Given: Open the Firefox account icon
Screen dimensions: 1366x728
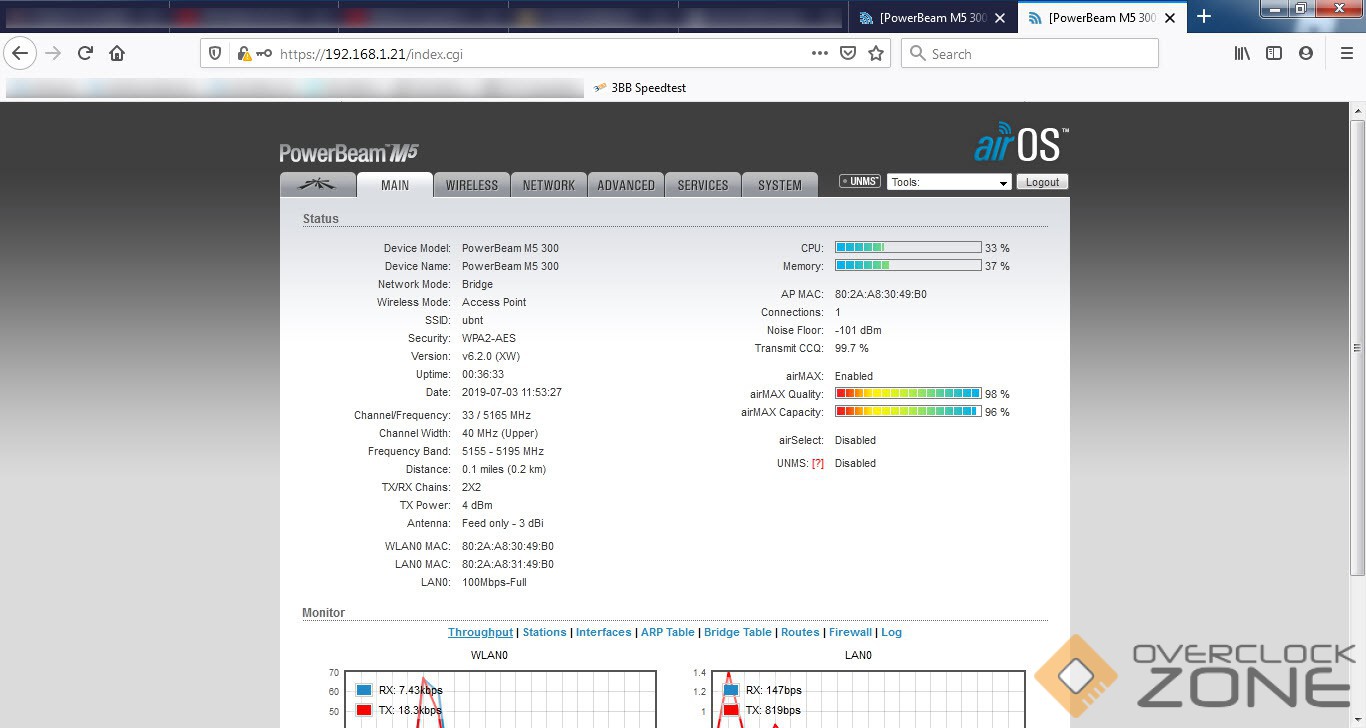Looking at the screenshot, I should (1306, 54).
